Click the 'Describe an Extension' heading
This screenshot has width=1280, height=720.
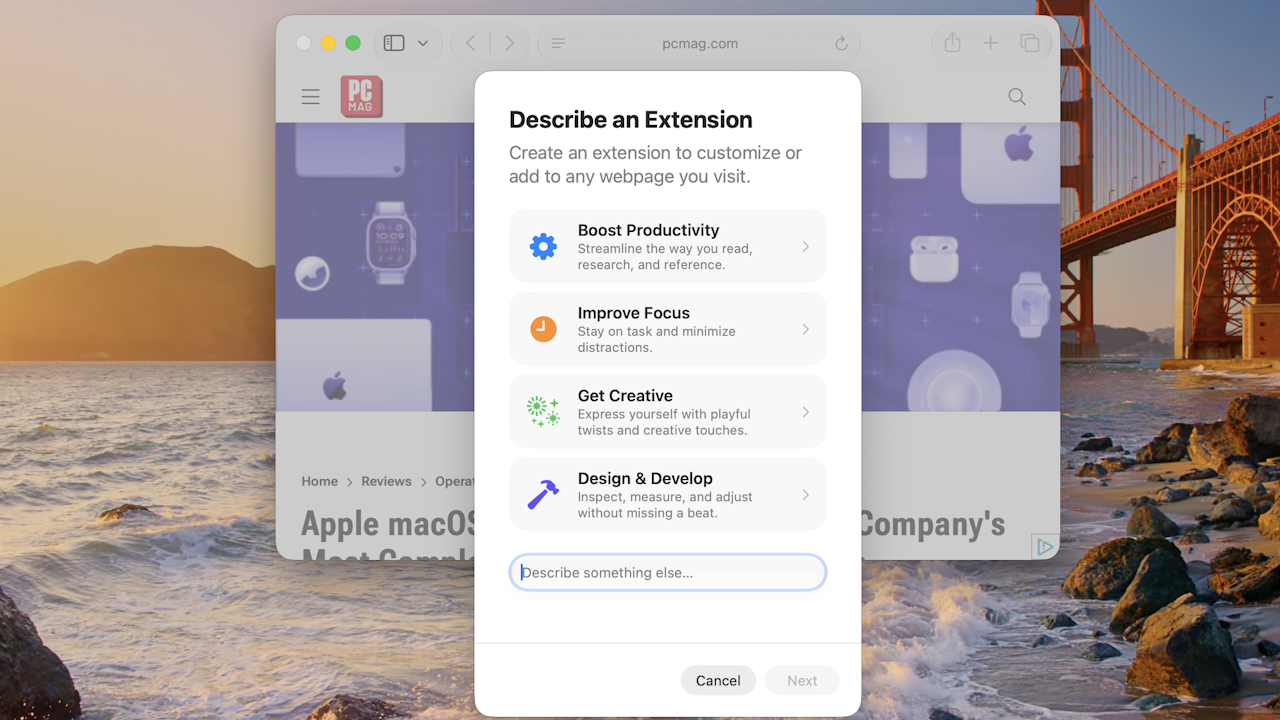[x=631, y=119]
